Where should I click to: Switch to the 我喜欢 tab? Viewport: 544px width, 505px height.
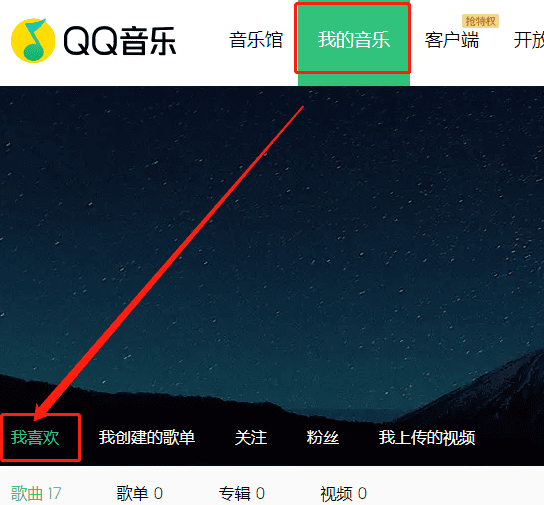pyautogui.click(x=35, y=437)
